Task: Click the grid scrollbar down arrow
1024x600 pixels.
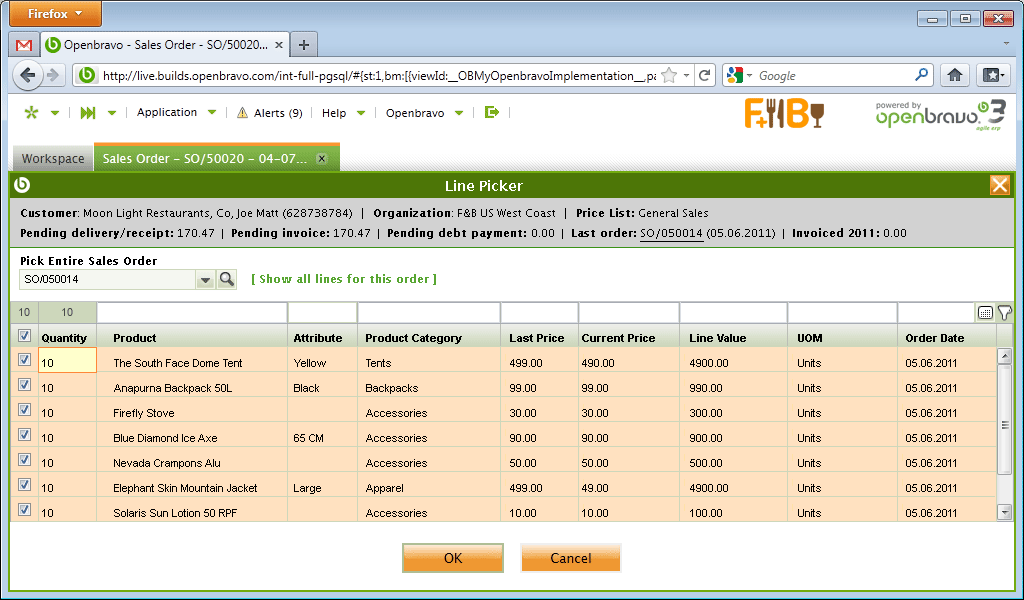Action: point(1005,512)
